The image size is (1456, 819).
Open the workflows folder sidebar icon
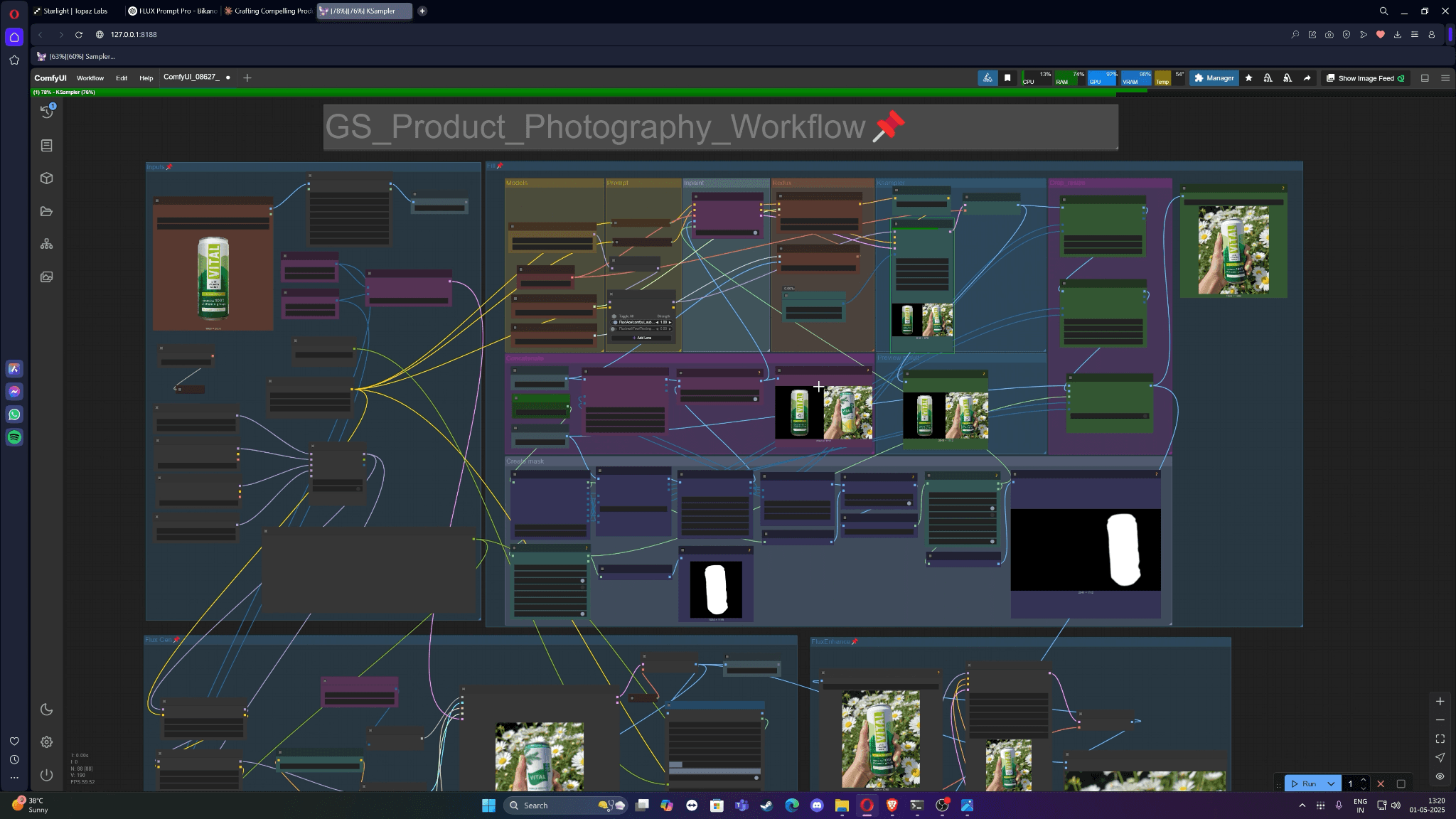(x=47, y=211)
